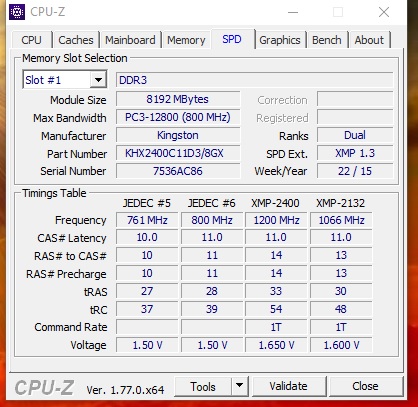Click the Timings Table group label
Screen dimensions: 418x407
(54, 193)
